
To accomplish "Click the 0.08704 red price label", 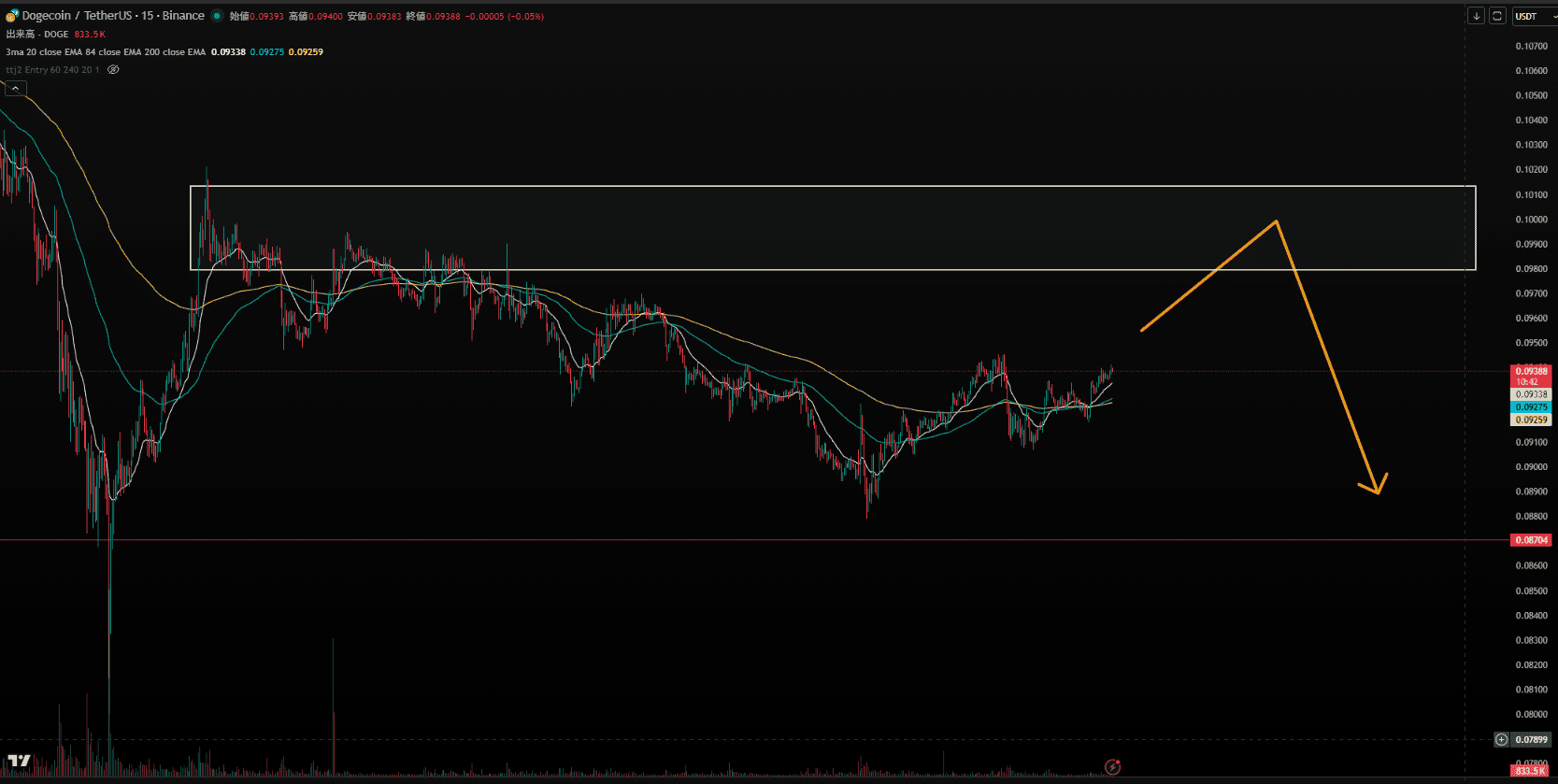I will click(1531, 540).
